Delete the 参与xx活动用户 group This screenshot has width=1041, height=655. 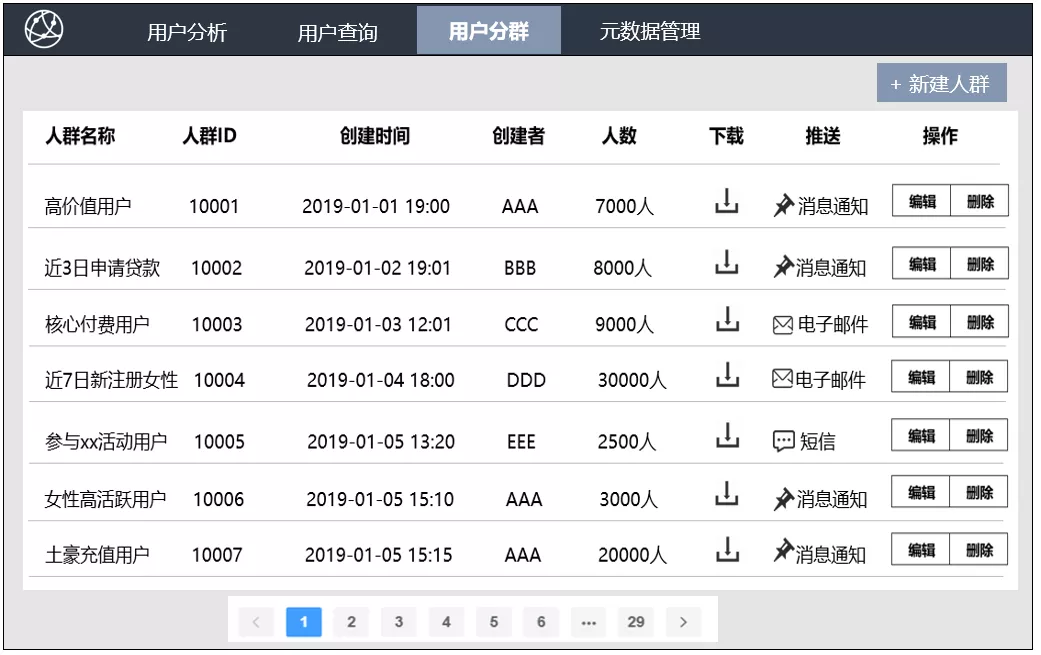click(979, 435)
